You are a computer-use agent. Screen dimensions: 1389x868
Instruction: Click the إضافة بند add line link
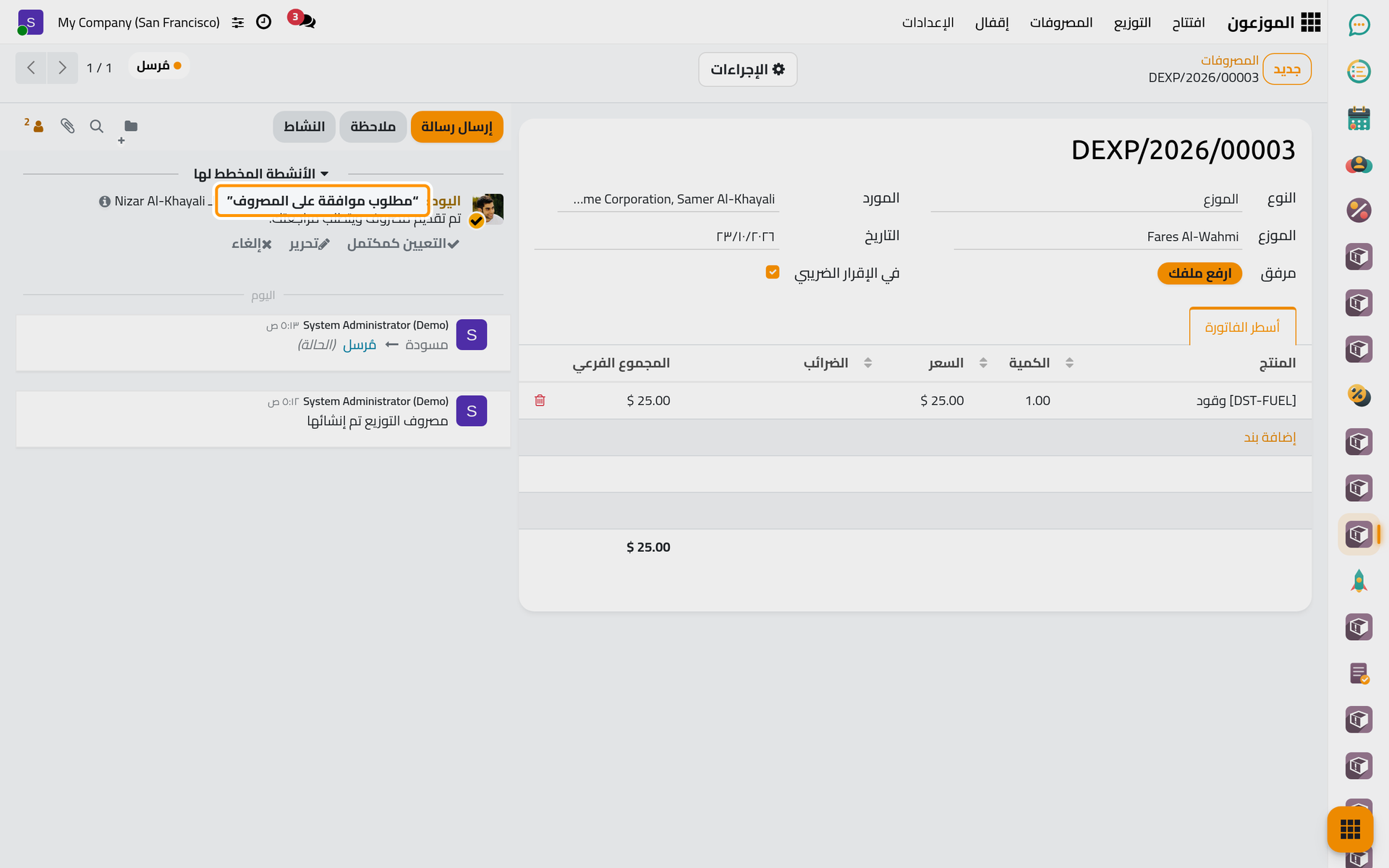pos(1270,437)
